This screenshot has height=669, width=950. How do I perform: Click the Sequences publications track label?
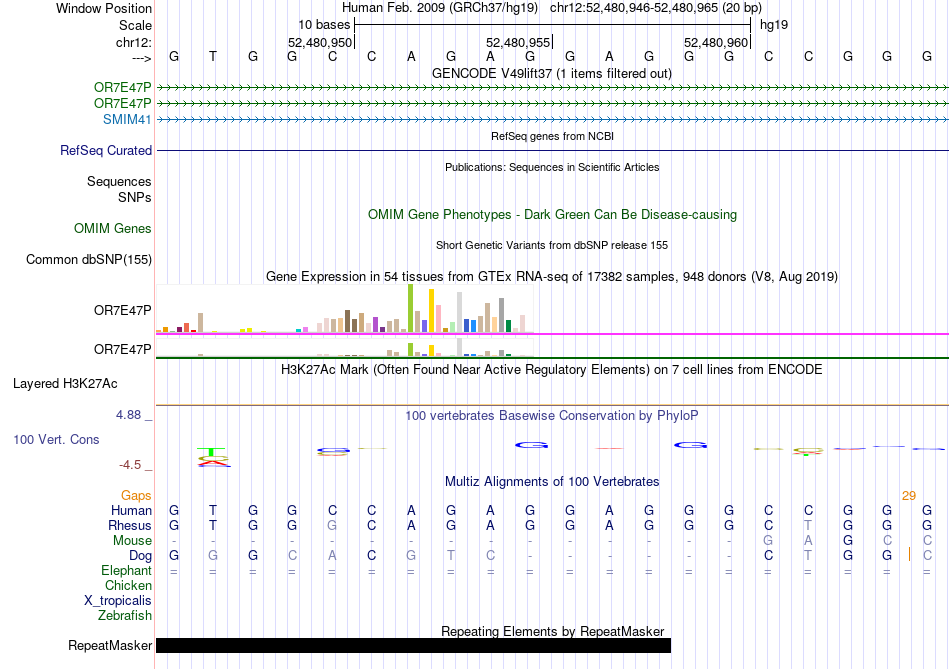[119, 181]
